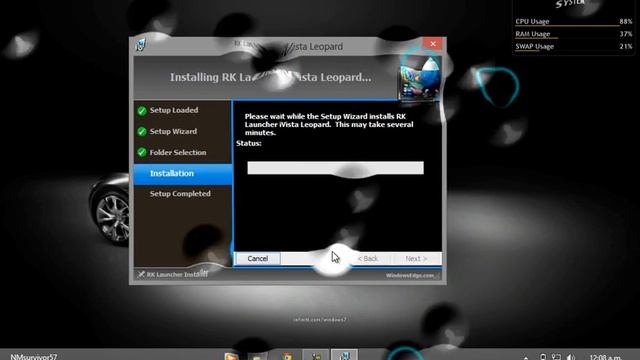640x360 pixels.
Task: Open the WindowsEdge.com link
Action: click(410, 276)
